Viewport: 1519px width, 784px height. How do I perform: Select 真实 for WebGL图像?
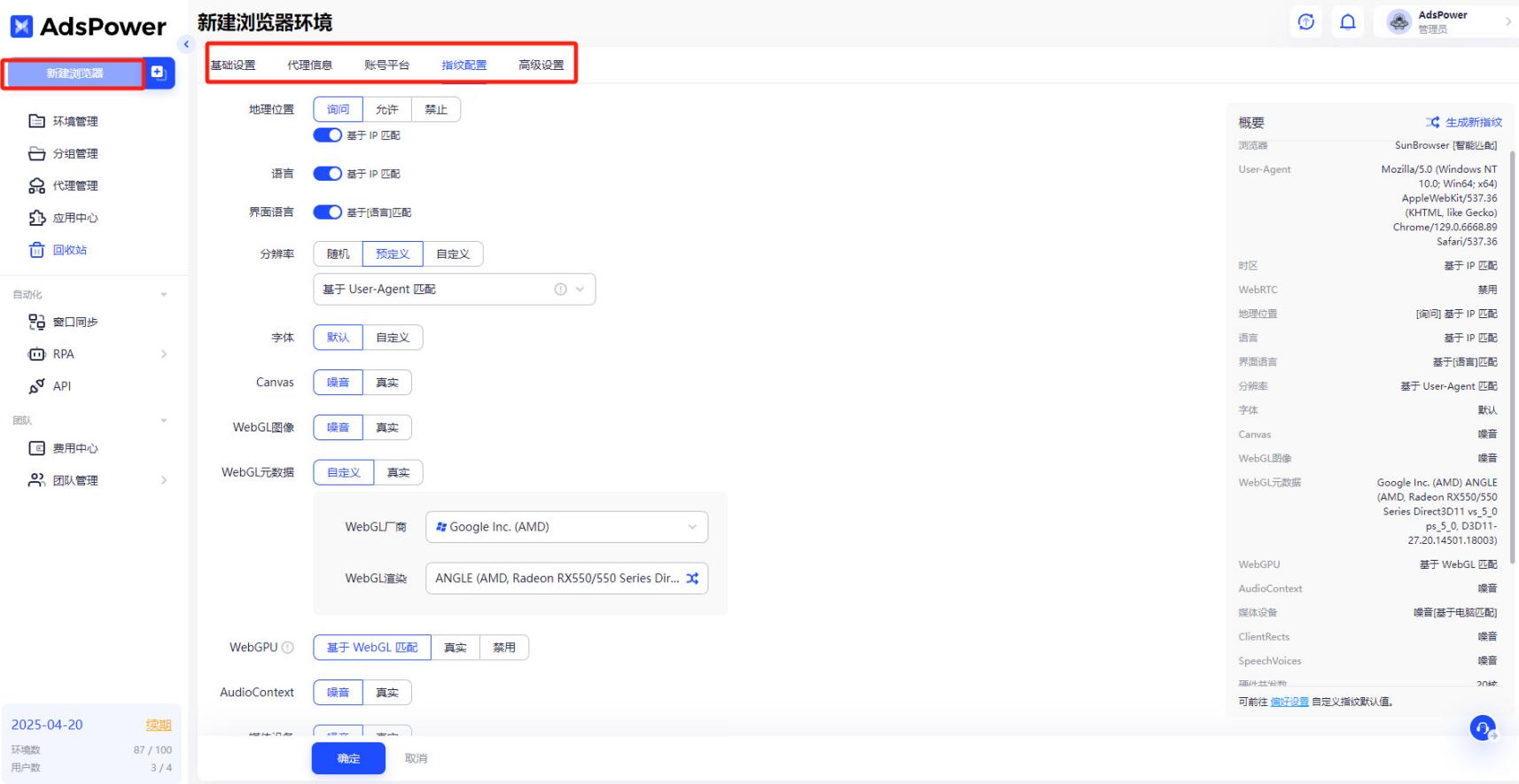tap(387, 428)
